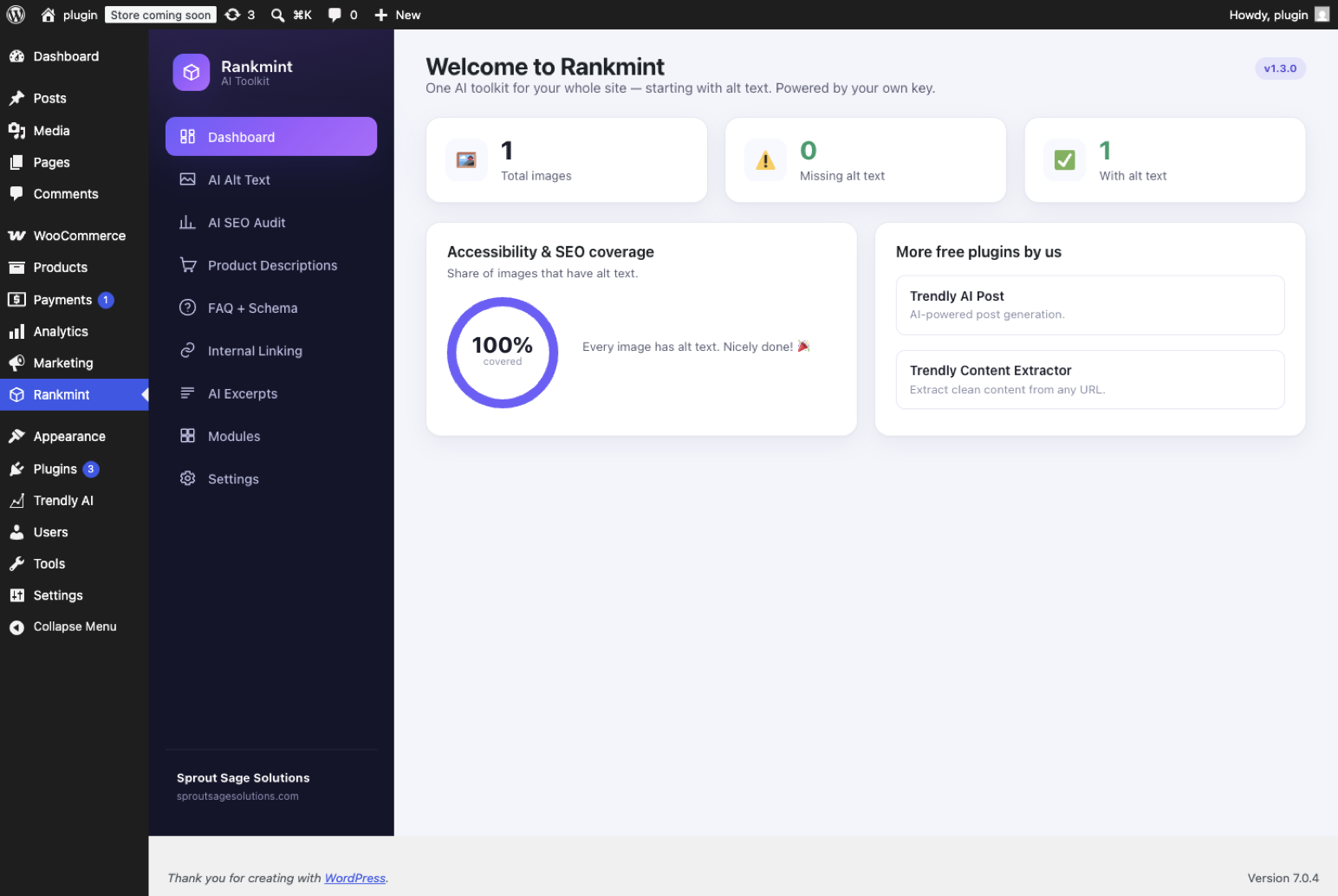Click the 100% covered progress ring
Screen dimensions: 1338x896
click(503, 353)
